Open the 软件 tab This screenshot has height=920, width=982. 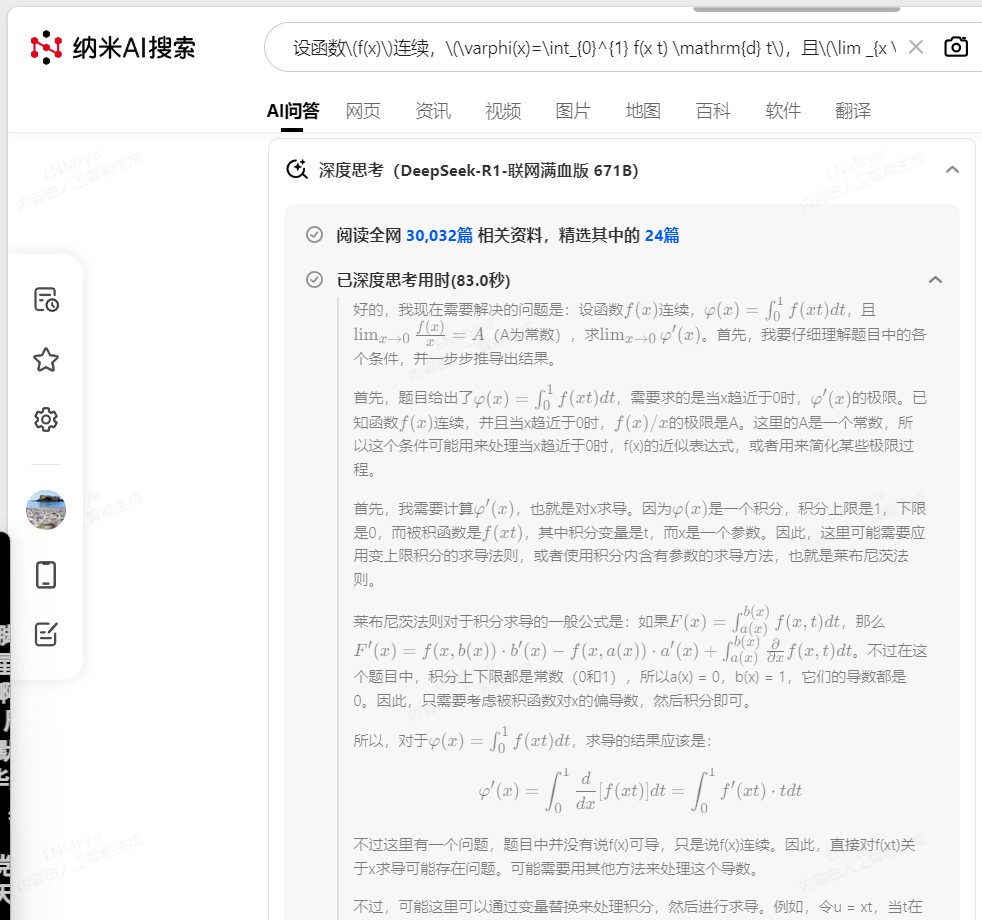click(x=783, y=111)
